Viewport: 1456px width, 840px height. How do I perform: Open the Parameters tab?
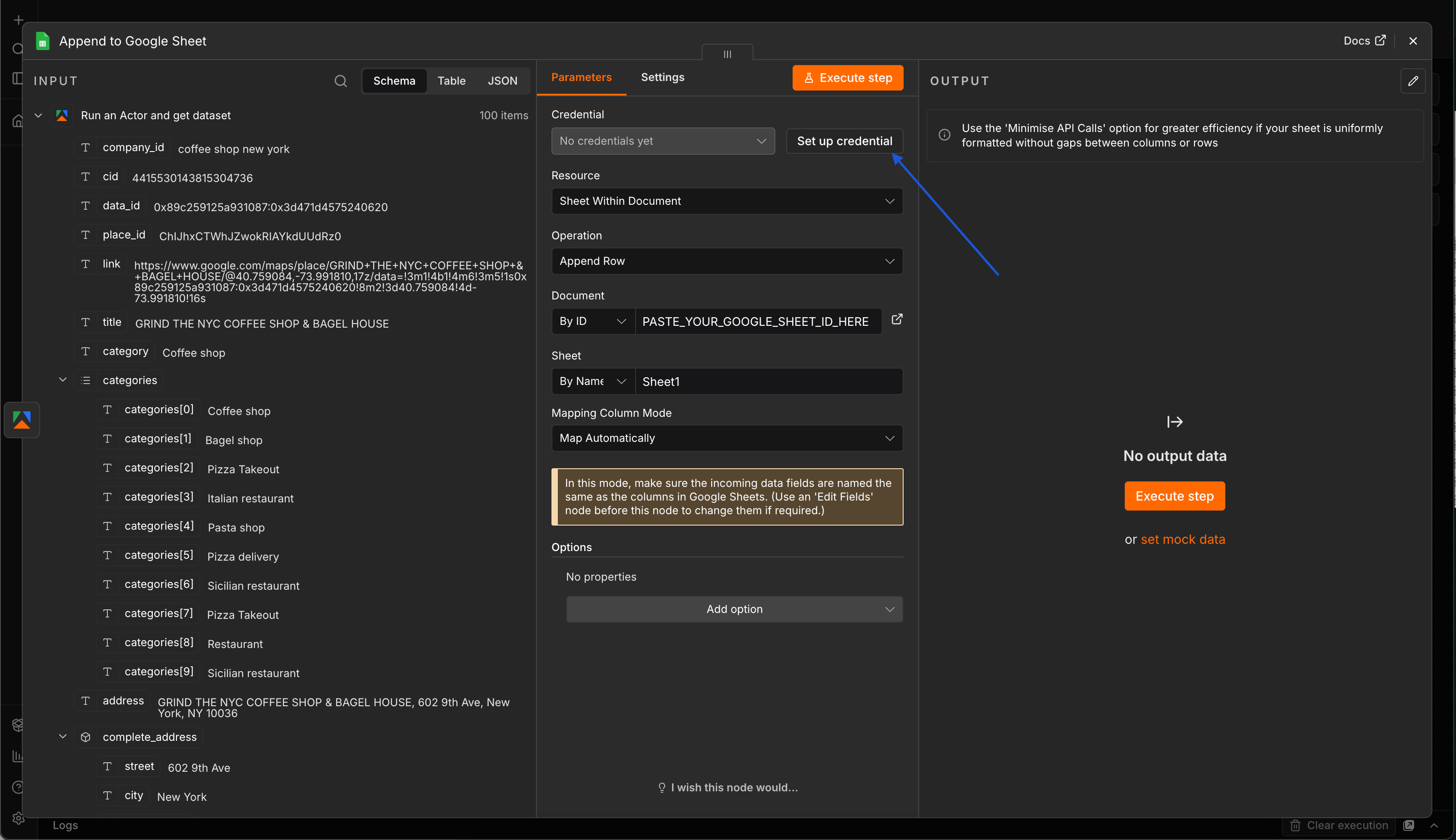[x=581, y=77]
